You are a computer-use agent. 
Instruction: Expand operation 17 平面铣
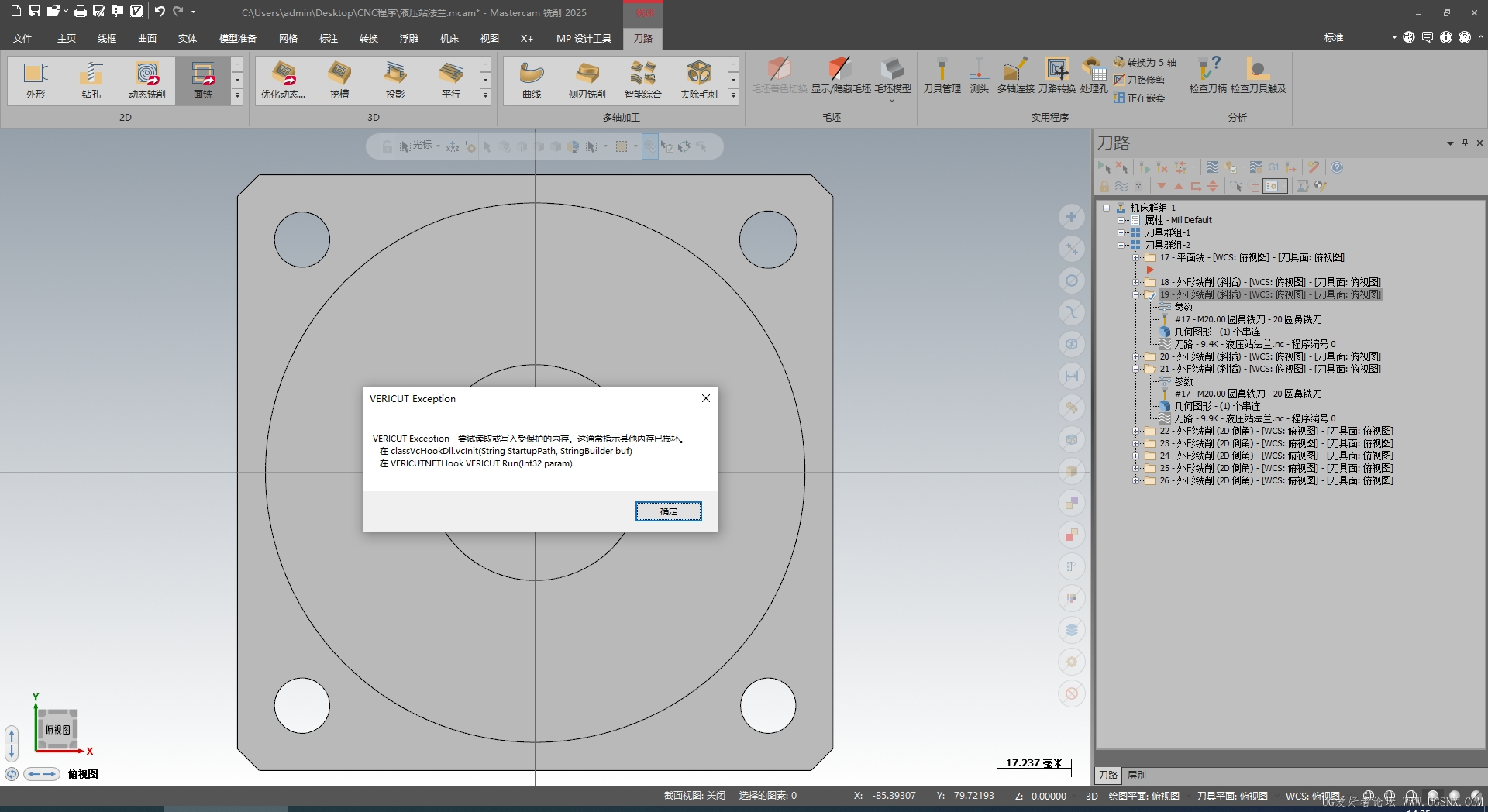(x=1135, y=257)
